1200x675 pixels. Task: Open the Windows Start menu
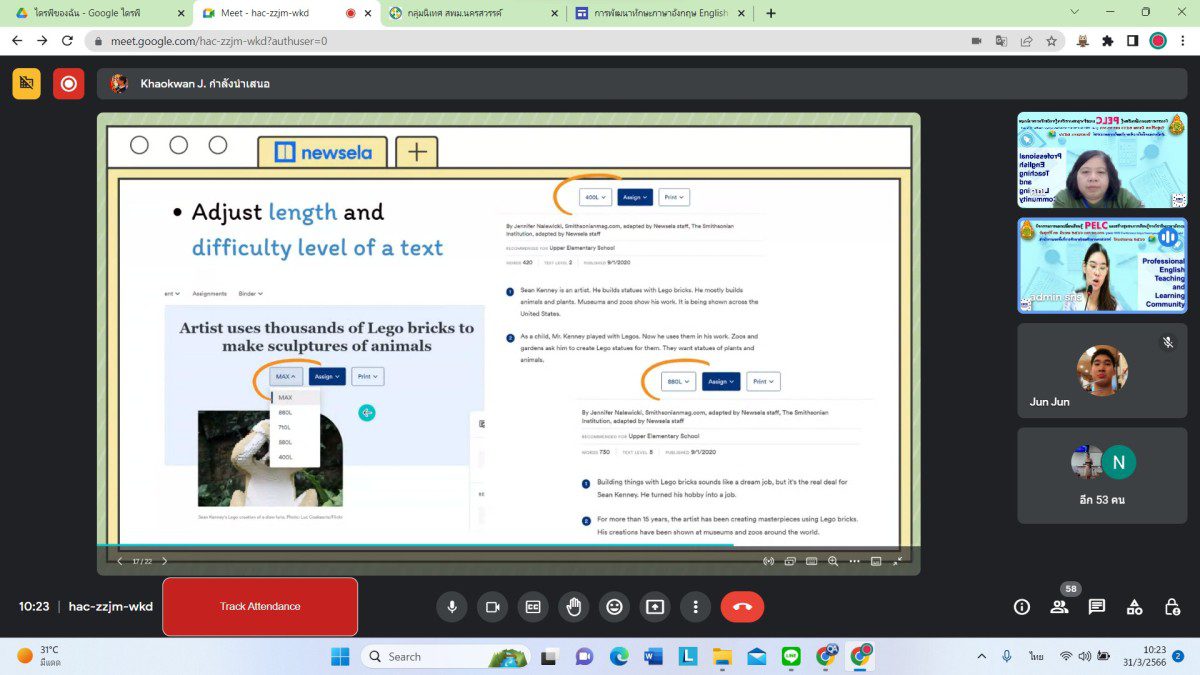click(340, 656)
